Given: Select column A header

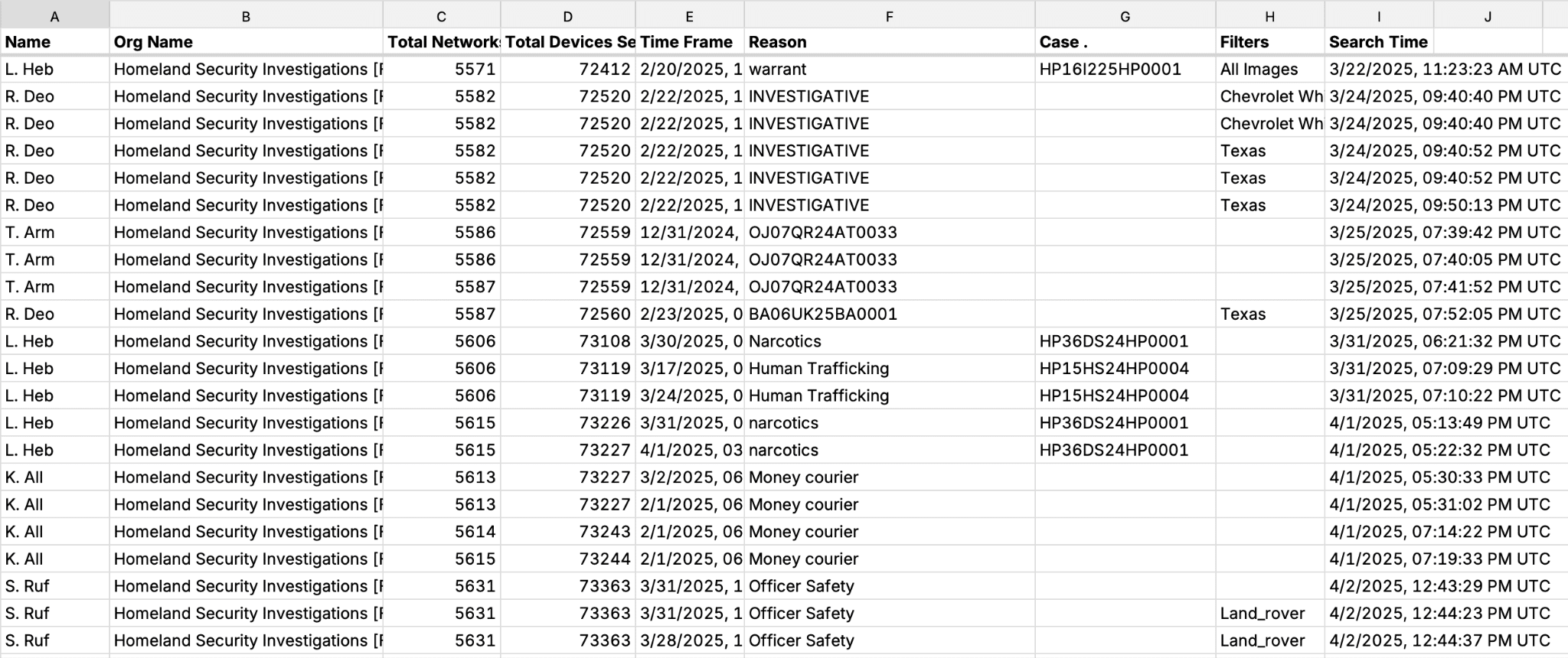Looking at the screenshot, I should [x=54, y=16].
